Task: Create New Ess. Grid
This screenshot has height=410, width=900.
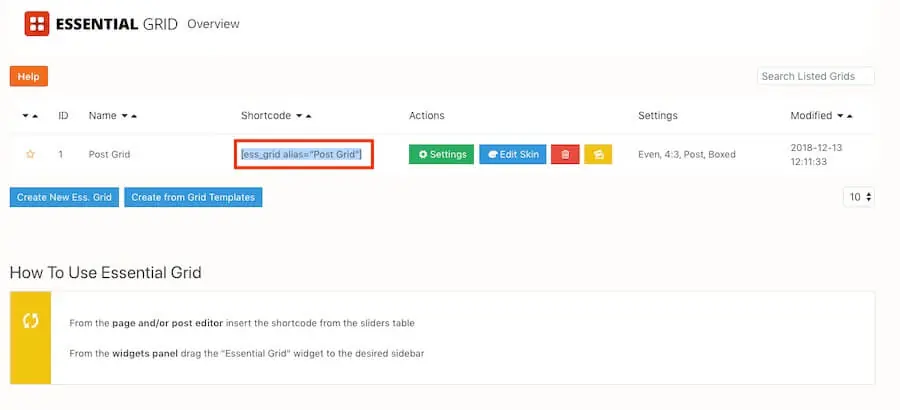Action: (64, 197)
